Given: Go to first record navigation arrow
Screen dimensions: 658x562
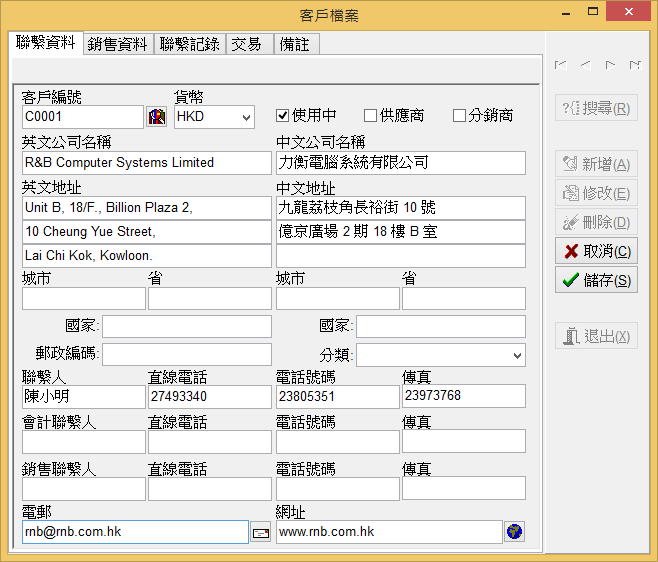Looking at the screenshot, I should 560,65.
